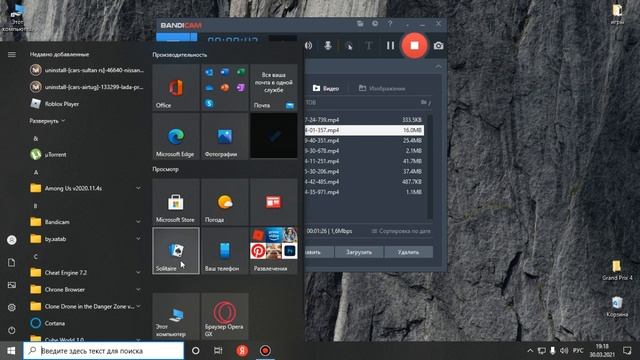This screenshot has height=360, width=640.
Task: Open the Start menu Documents icon
Action: (x=11, y=262)
